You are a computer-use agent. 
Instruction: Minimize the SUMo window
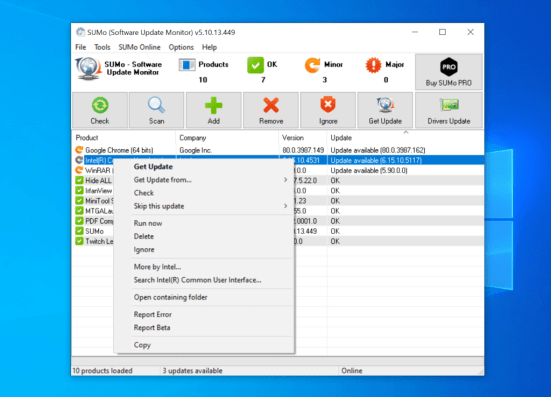point(415,32)
